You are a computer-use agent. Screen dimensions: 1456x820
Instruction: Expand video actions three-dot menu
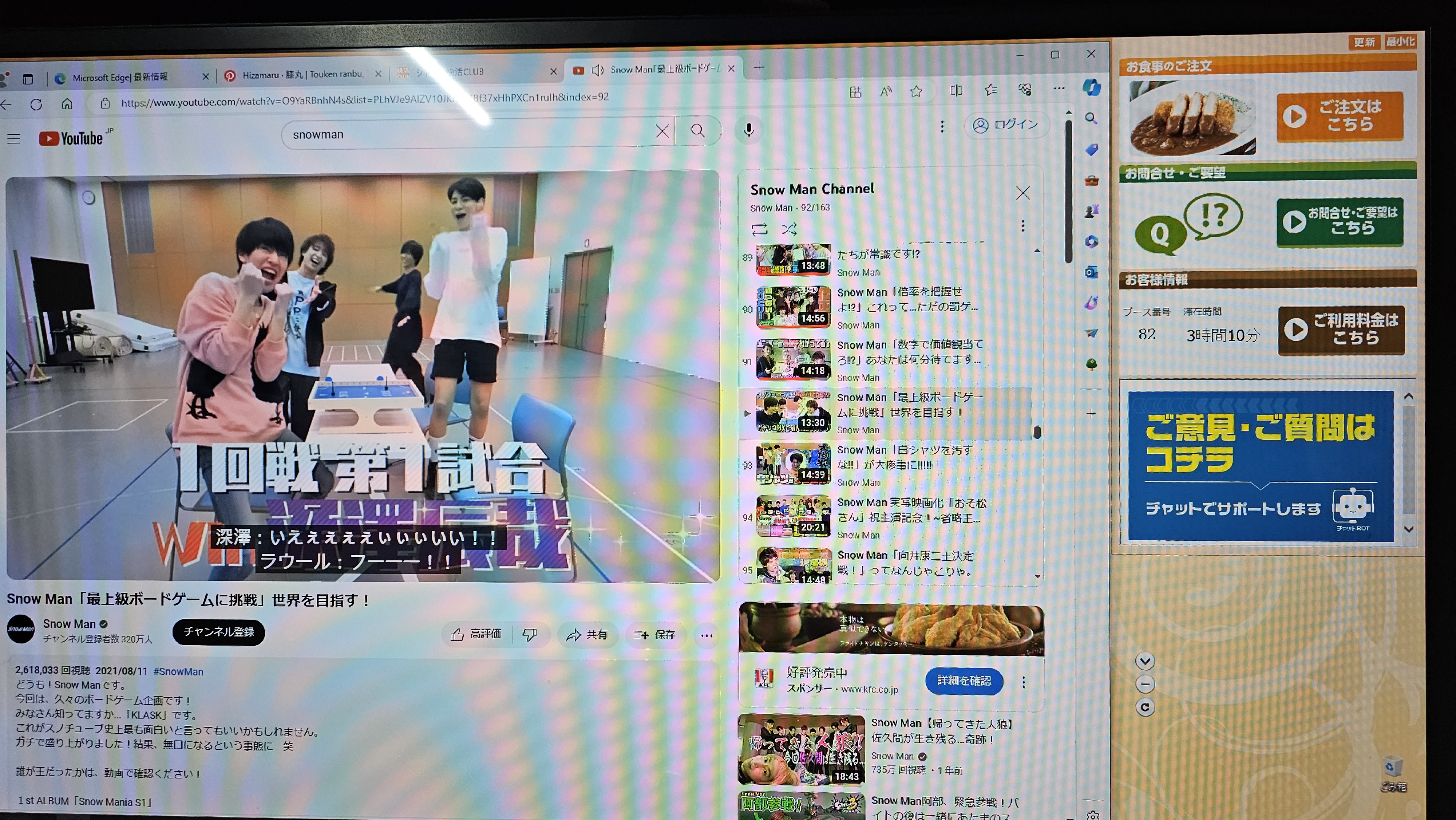(x=707, y=636)
